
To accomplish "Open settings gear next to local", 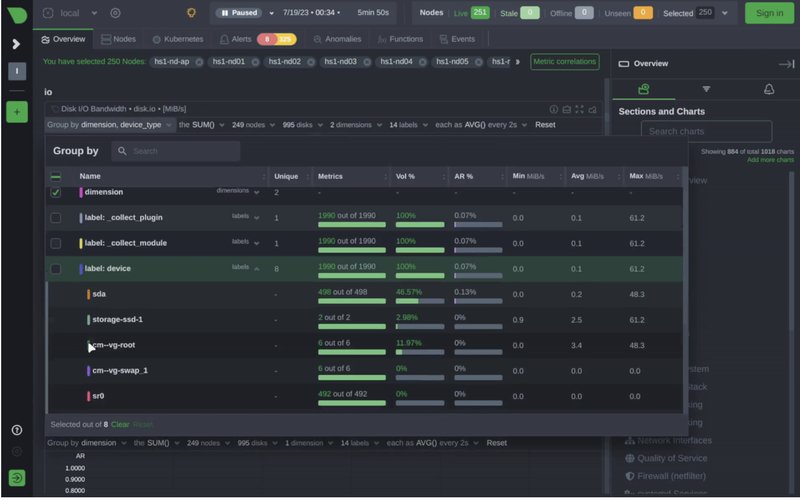I will point(115,13).
